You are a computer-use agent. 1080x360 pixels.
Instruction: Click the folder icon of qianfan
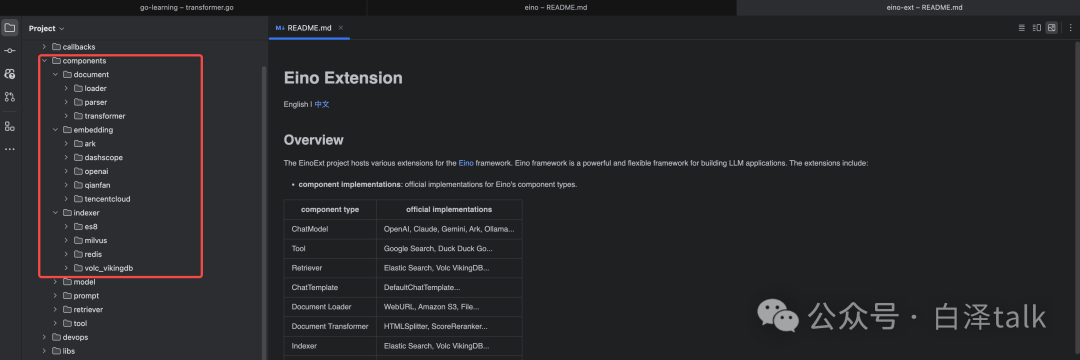point(79,184)
